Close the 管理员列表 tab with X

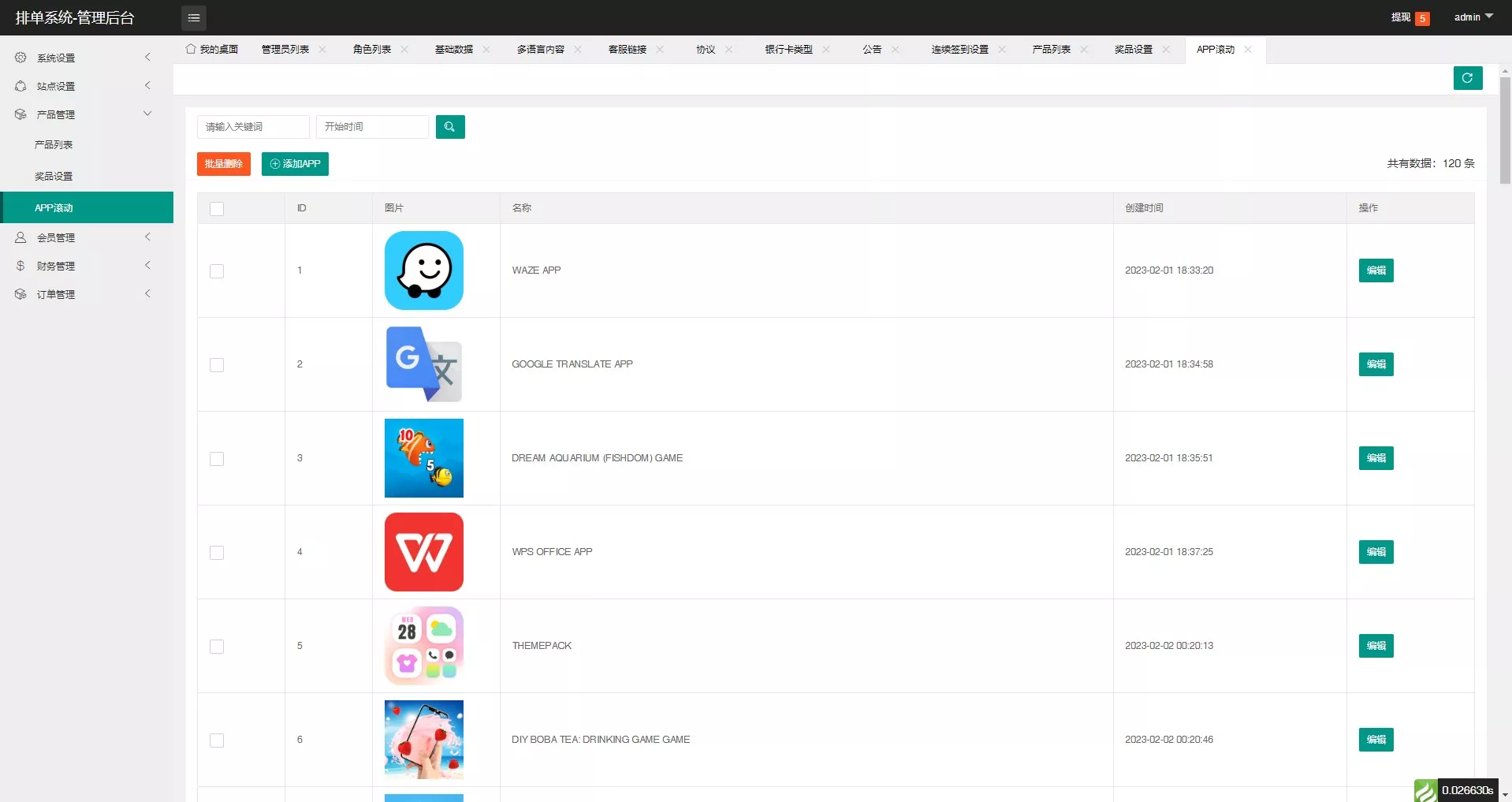[322, 50]
